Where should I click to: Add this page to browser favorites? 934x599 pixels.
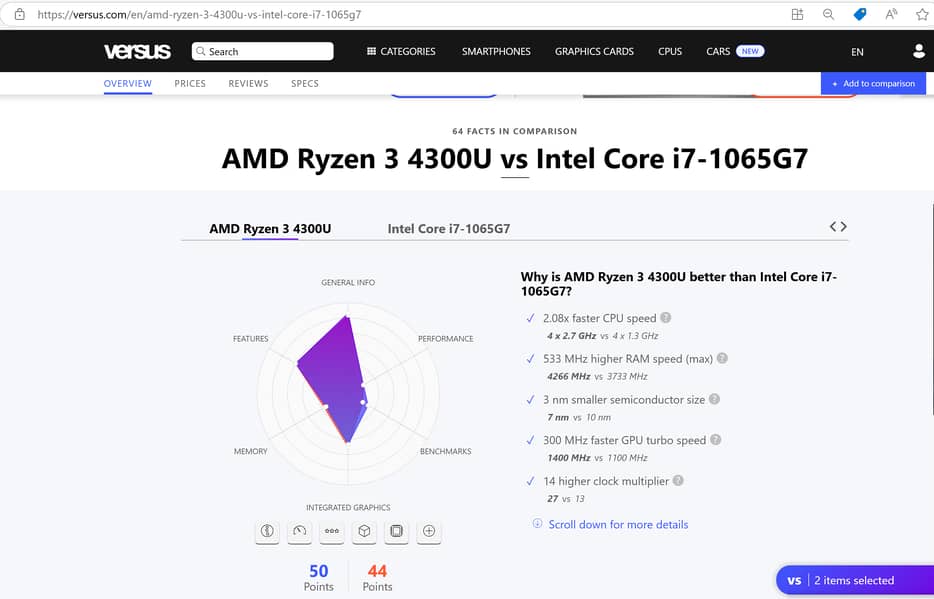pos(922,14)
